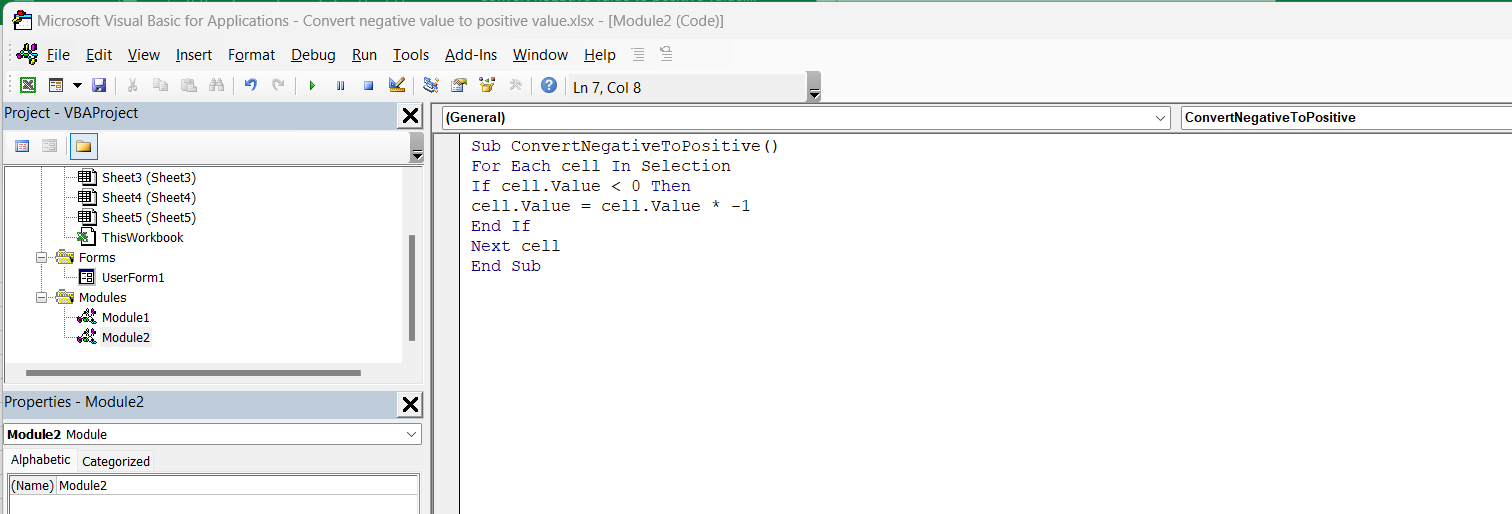Open the Add-Ins menu
Viewport: 1512px width, 514px height.
471,55
